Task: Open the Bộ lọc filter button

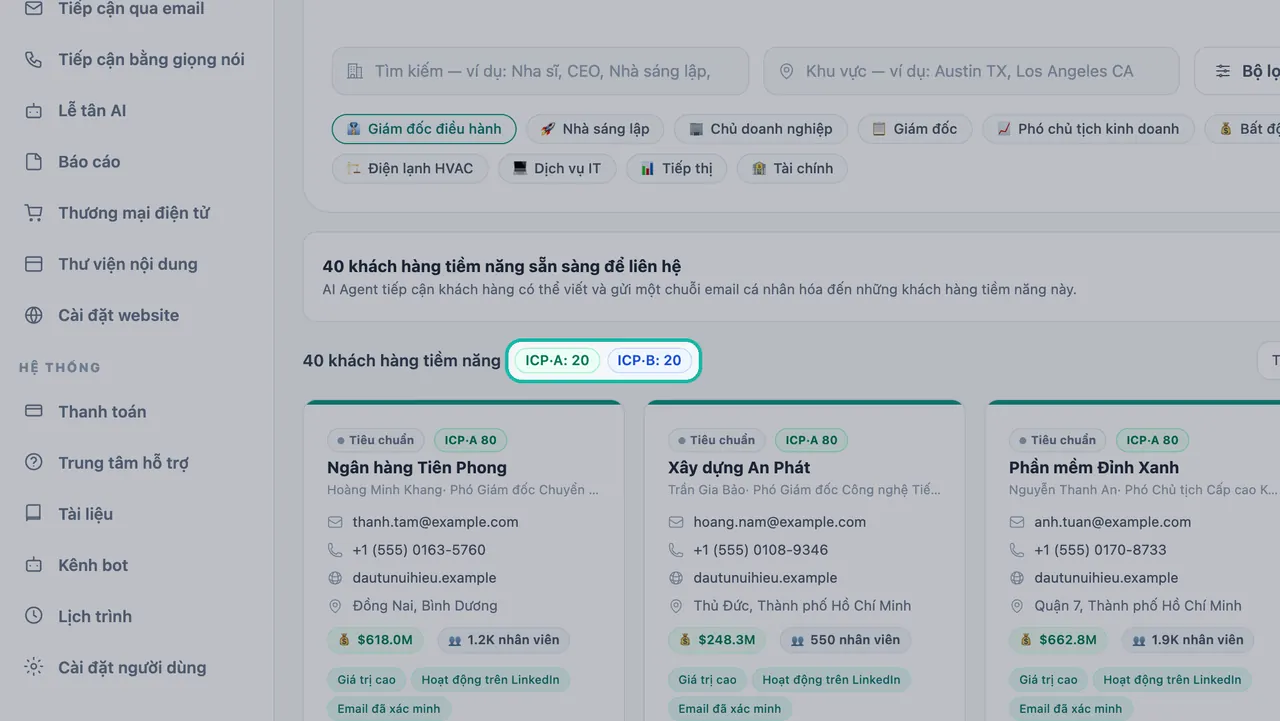Action: tap(1238, 72)
